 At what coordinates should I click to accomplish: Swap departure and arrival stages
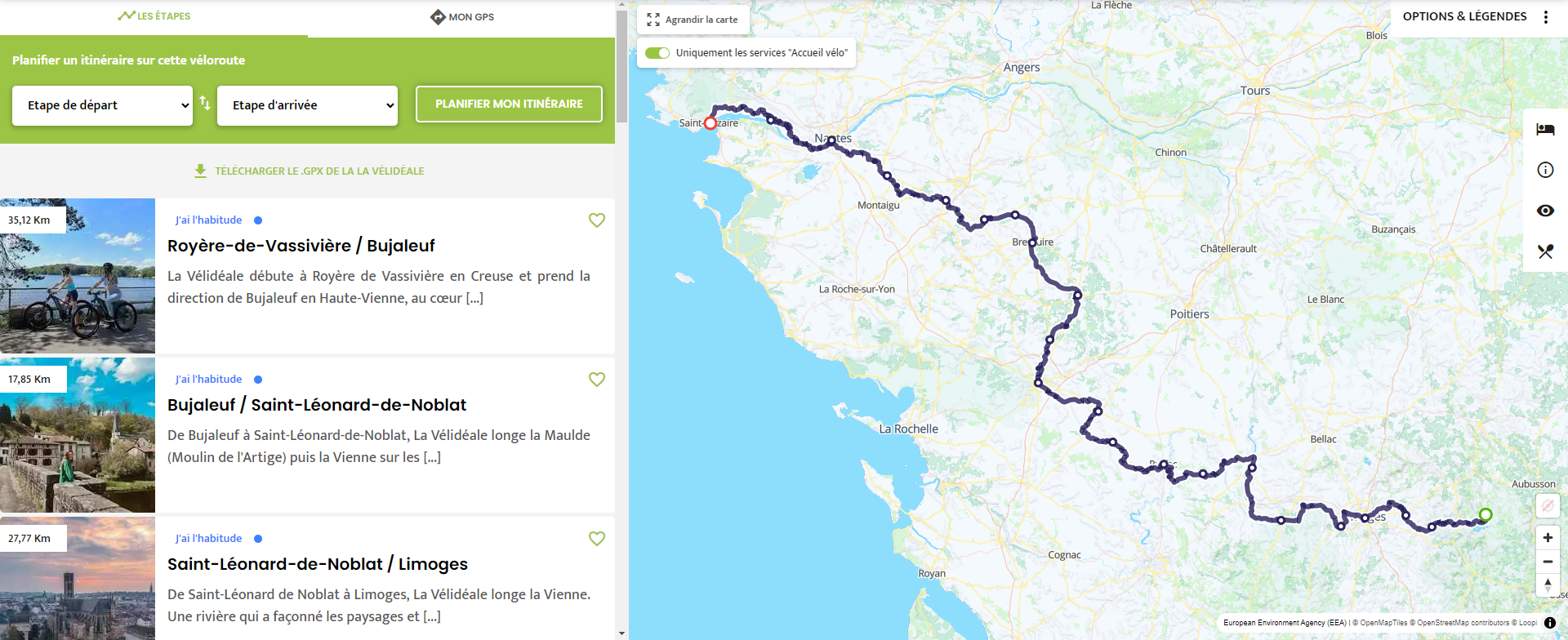pos(205,104)
